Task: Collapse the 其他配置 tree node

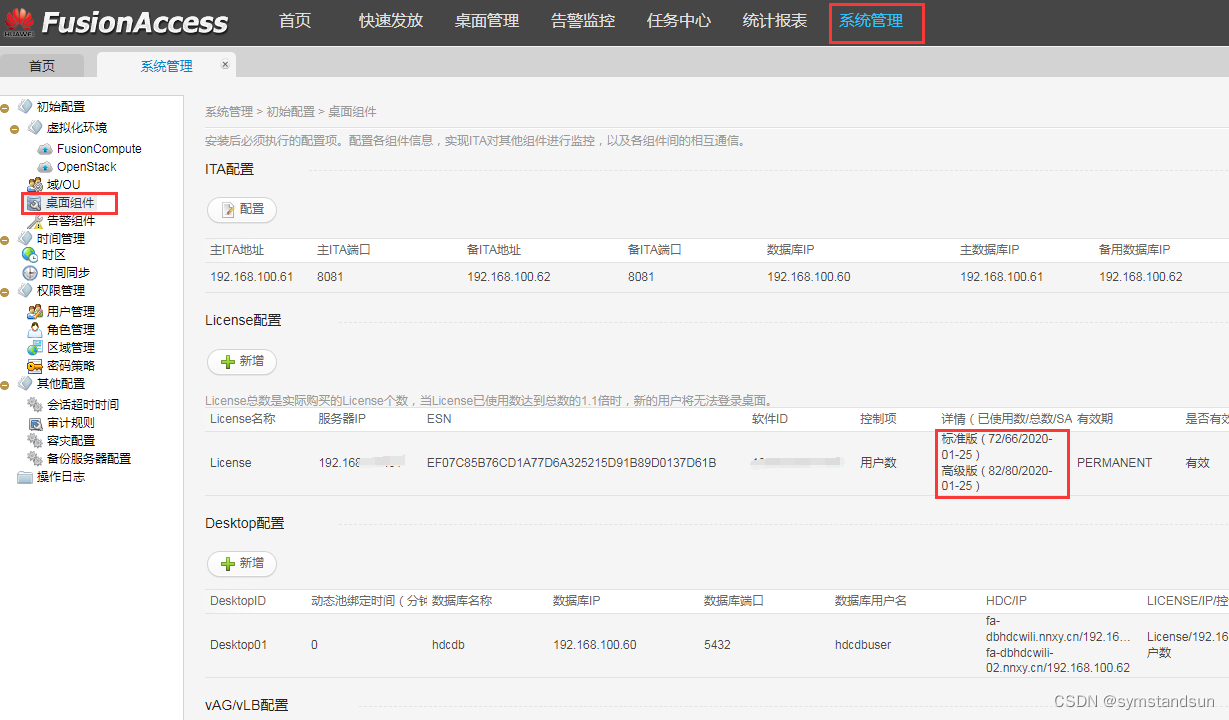Action: pyautogui.click(x=6, y=385)
